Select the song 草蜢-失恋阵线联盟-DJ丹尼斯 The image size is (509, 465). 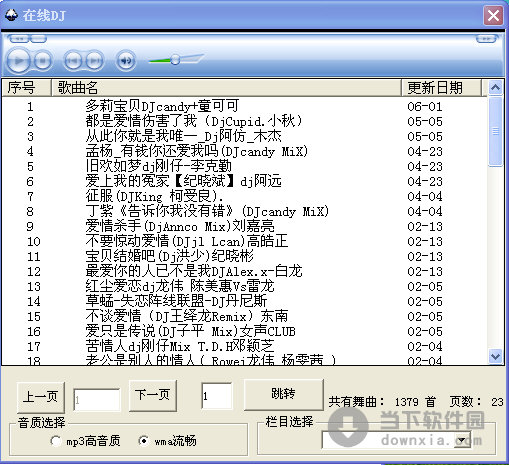(x=176, y=301)
